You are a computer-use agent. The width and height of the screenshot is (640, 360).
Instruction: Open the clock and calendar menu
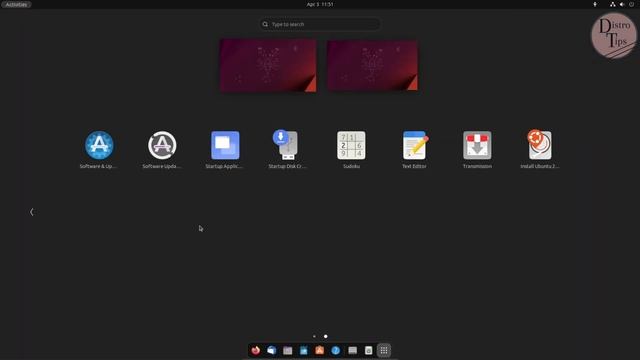coord(320,4)
